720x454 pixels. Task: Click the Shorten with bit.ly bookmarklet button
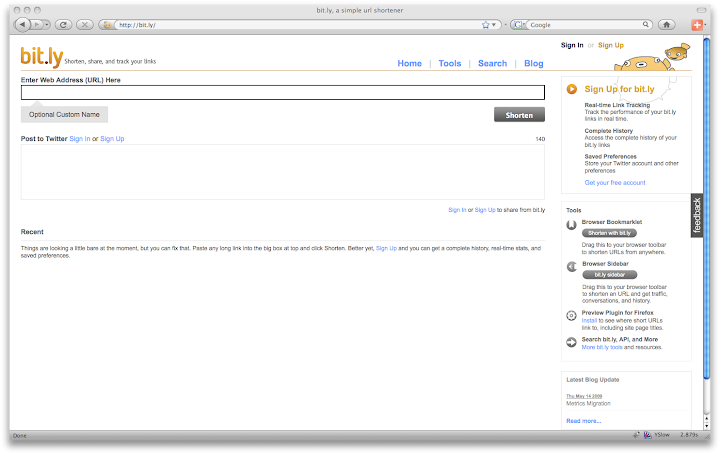[609, 233]
